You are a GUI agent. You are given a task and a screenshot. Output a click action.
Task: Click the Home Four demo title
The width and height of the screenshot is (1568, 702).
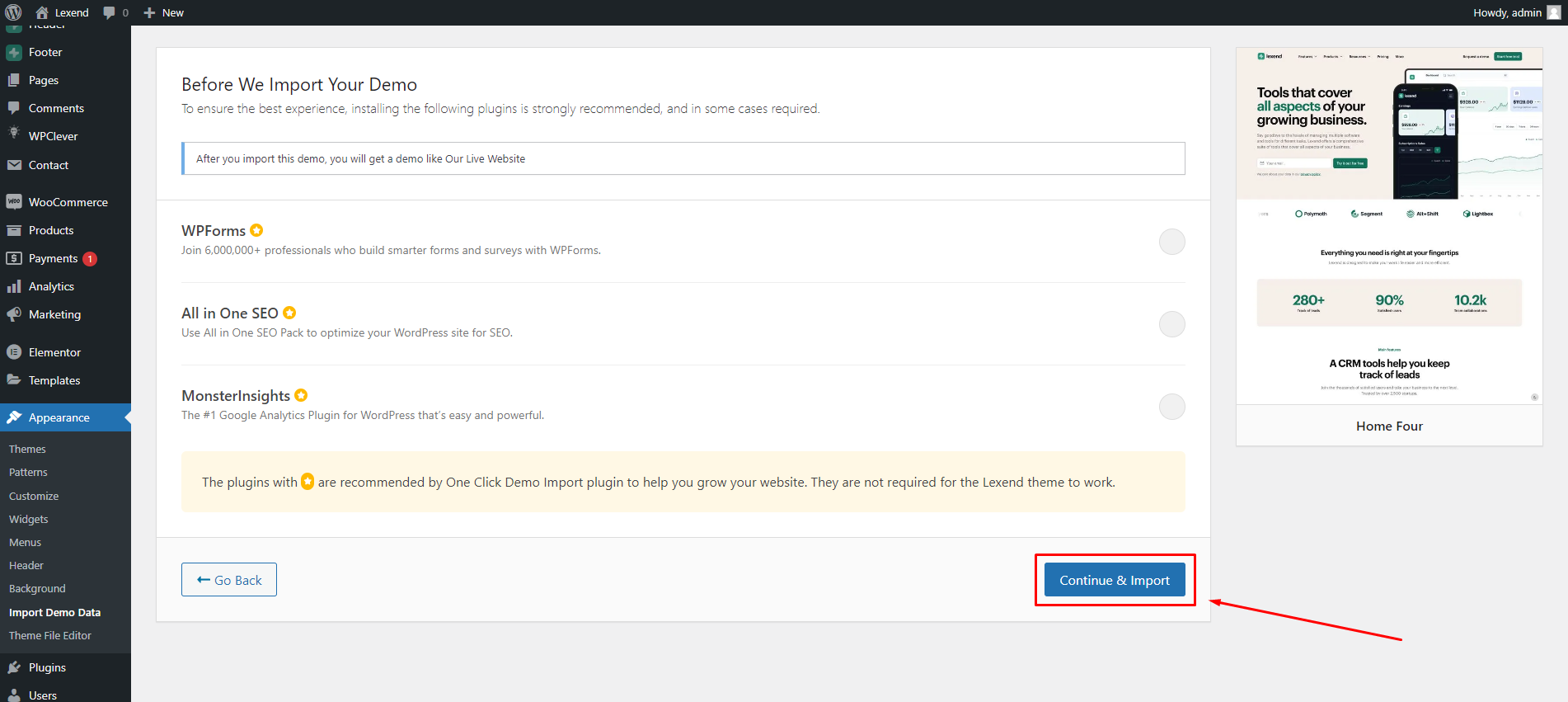[1389, 426]
